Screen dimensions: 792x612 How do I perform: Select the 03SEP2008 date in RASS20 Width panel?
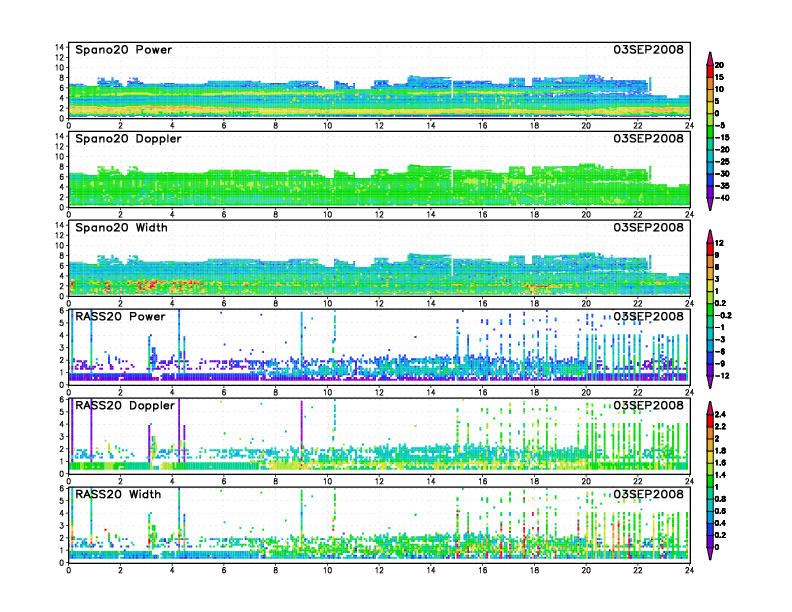649,494
